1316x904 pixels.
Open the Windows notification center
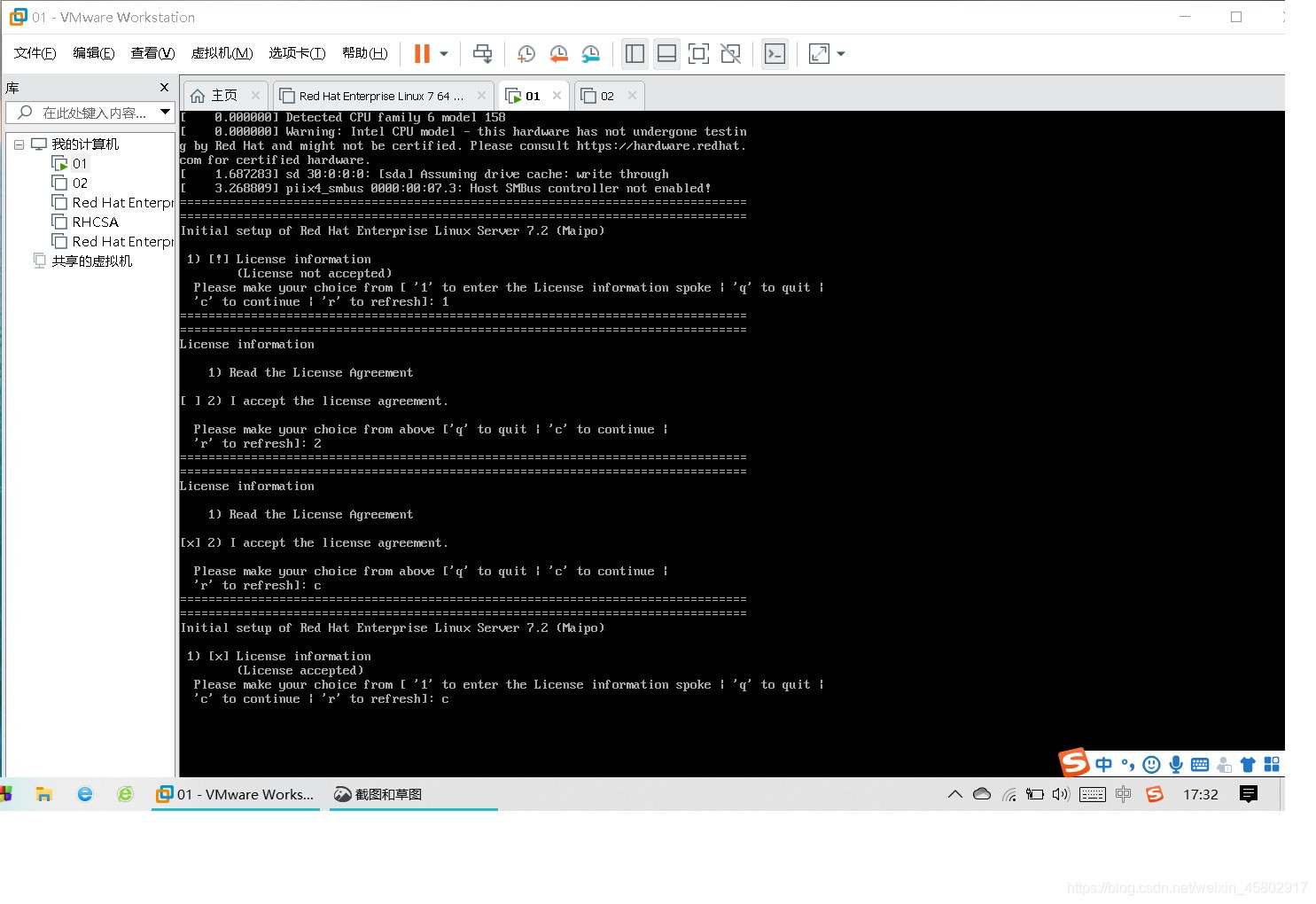[1249, 794]
